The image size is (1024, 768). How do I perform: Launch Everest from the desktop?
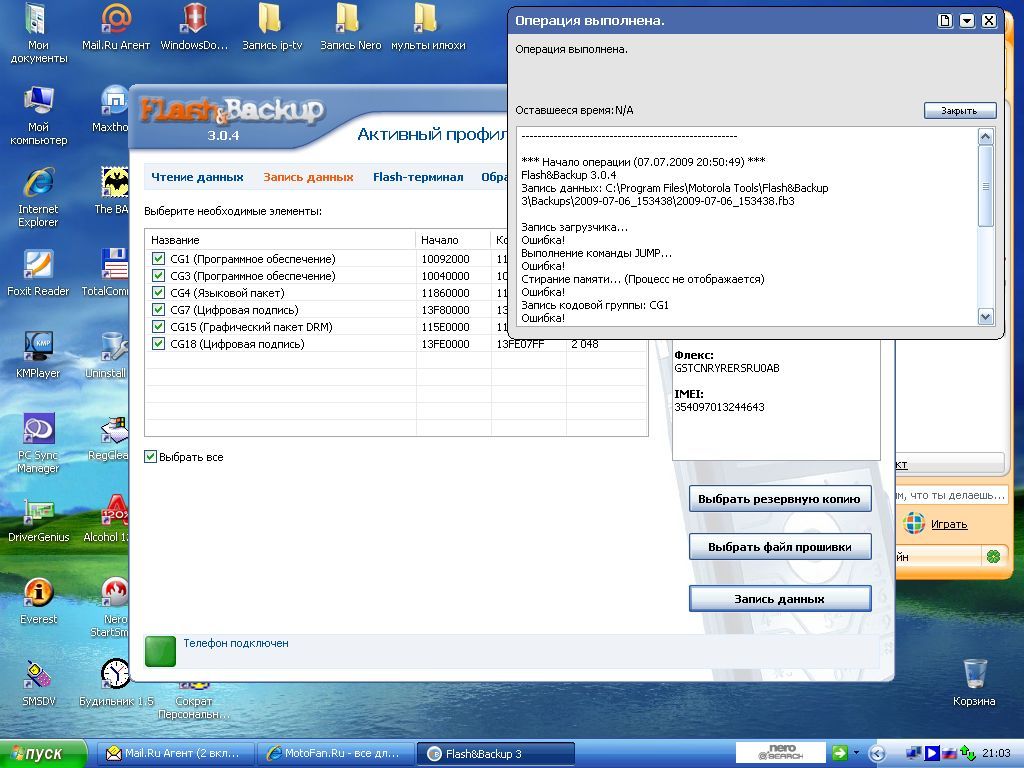tap(38, 601)
